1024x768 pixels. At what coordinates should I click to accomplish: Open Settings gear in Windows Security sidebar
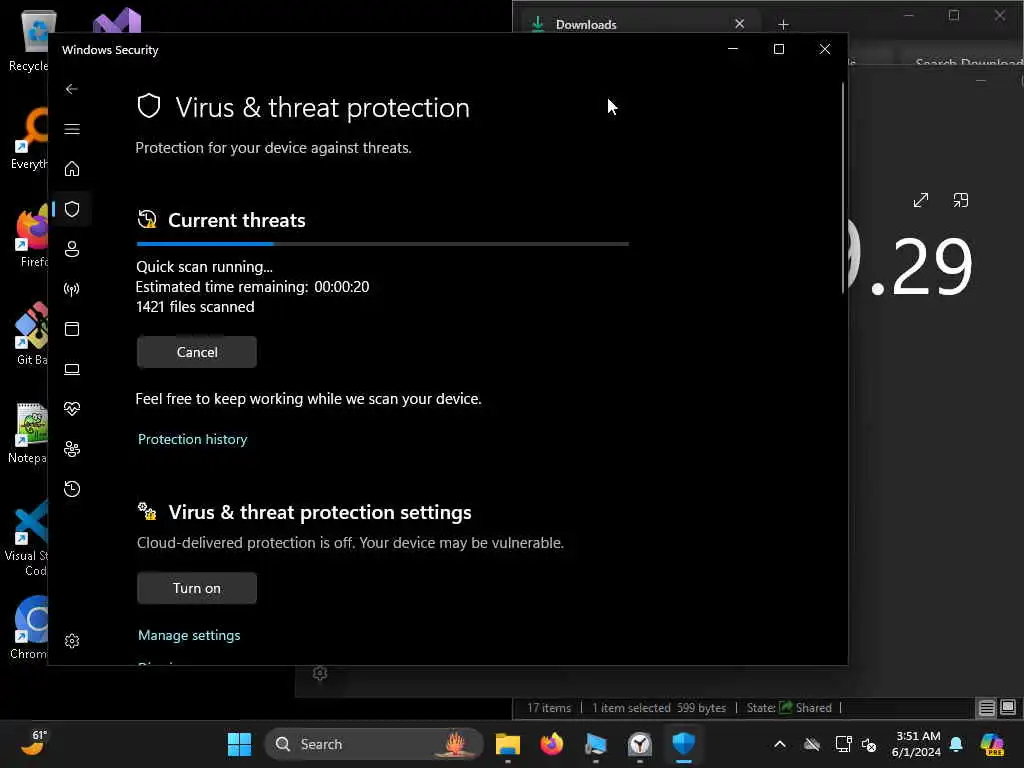click(x=72, y=641)
